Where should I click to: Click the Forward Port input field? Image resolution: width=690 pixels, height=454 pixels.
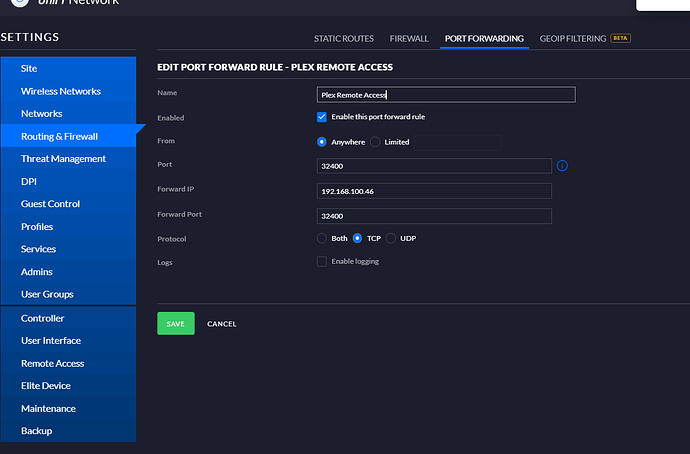[434, 216]
